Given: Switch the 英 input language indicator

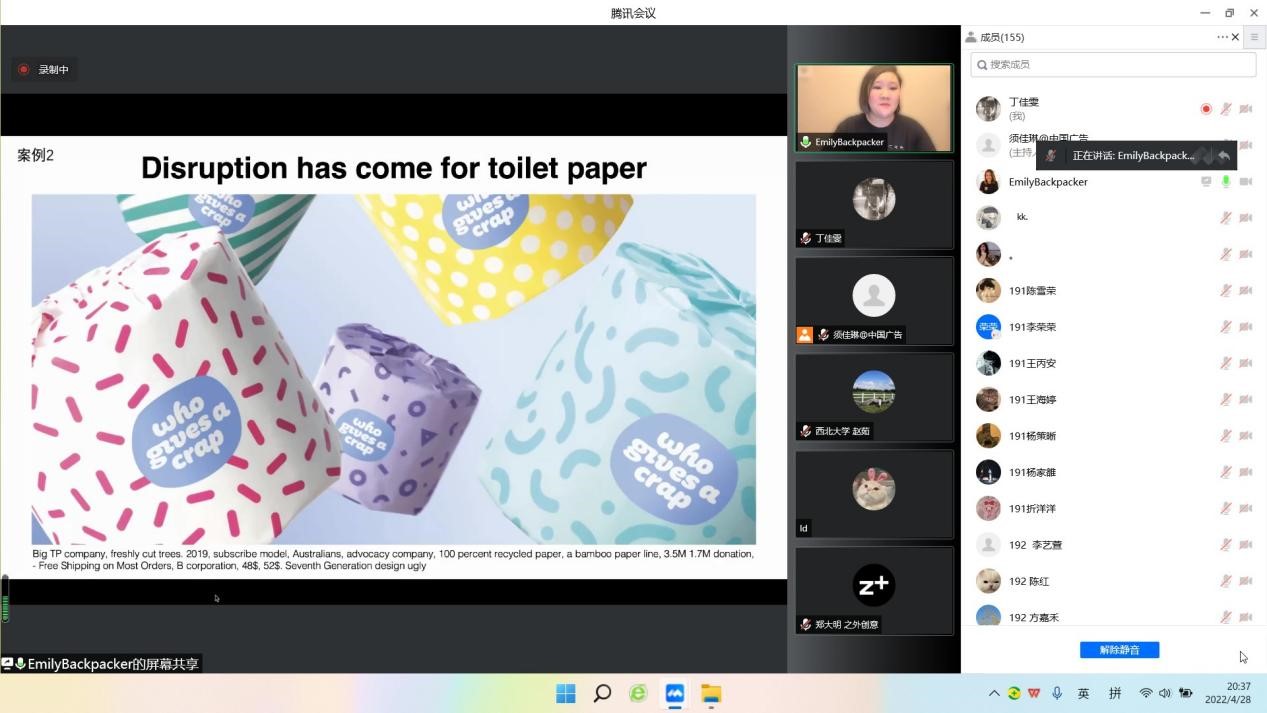Looking at the screenshot, I should (1083, 693).
